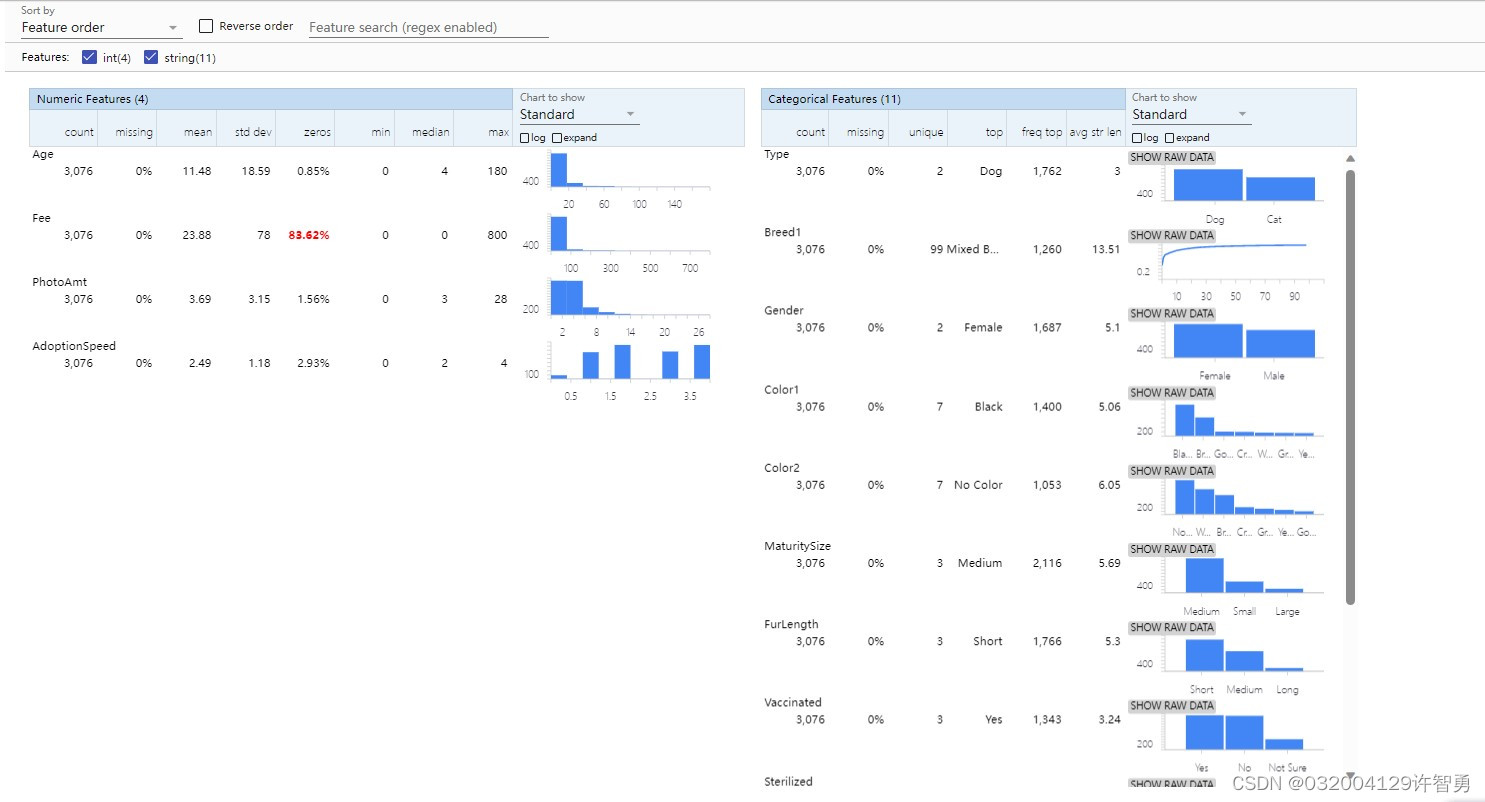Viewport: 1485px width, 802px height.
Task: Click the Age max value 180
Action: [497, 171]
